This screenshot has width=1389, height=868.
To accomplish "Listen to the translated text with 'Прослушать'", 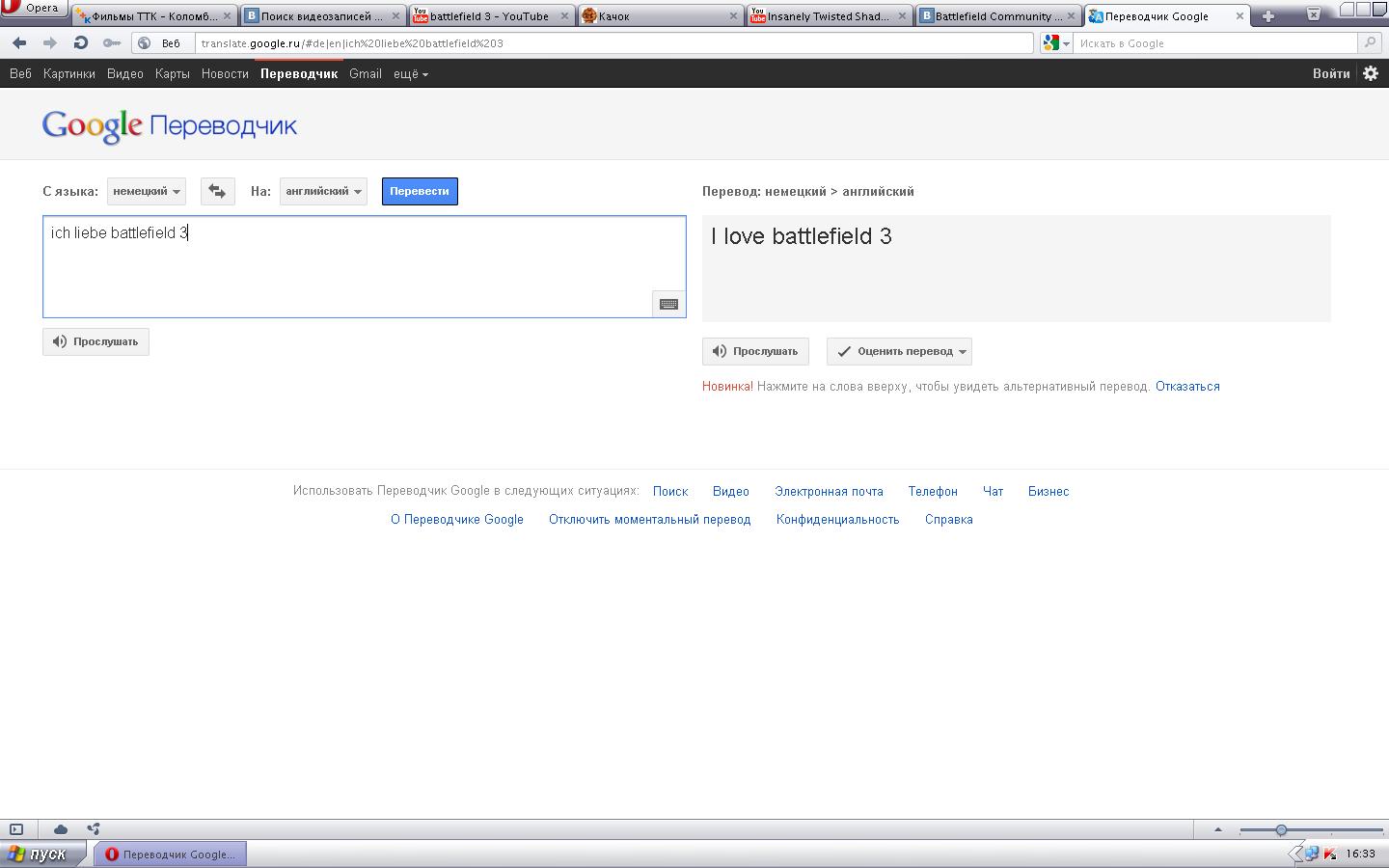I will point(755,351).
